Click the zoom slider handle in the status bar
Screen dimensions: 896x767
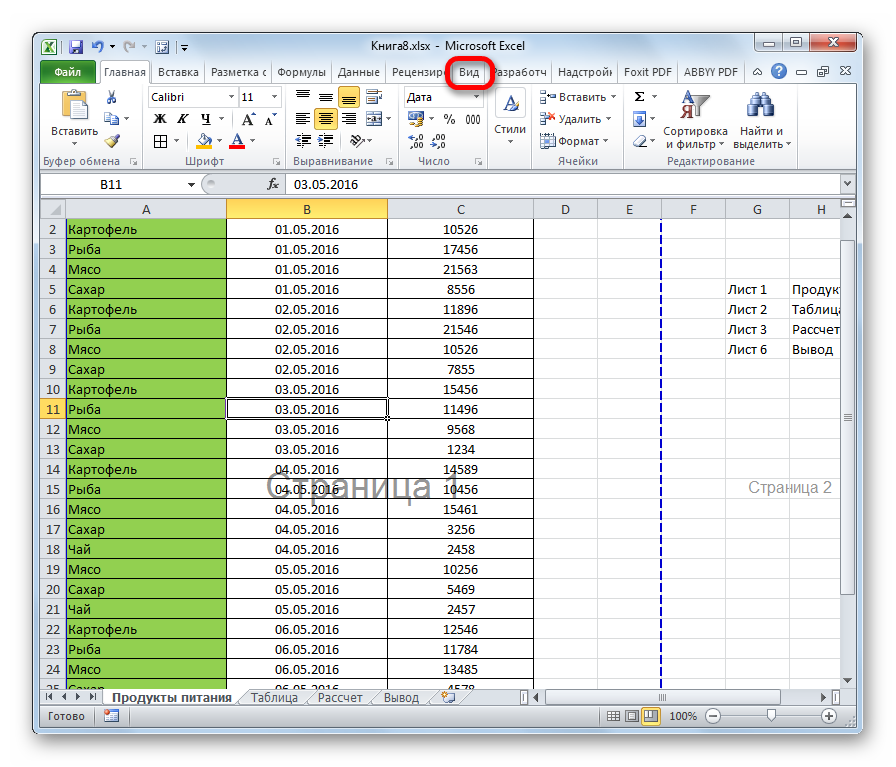click(771, 716)
